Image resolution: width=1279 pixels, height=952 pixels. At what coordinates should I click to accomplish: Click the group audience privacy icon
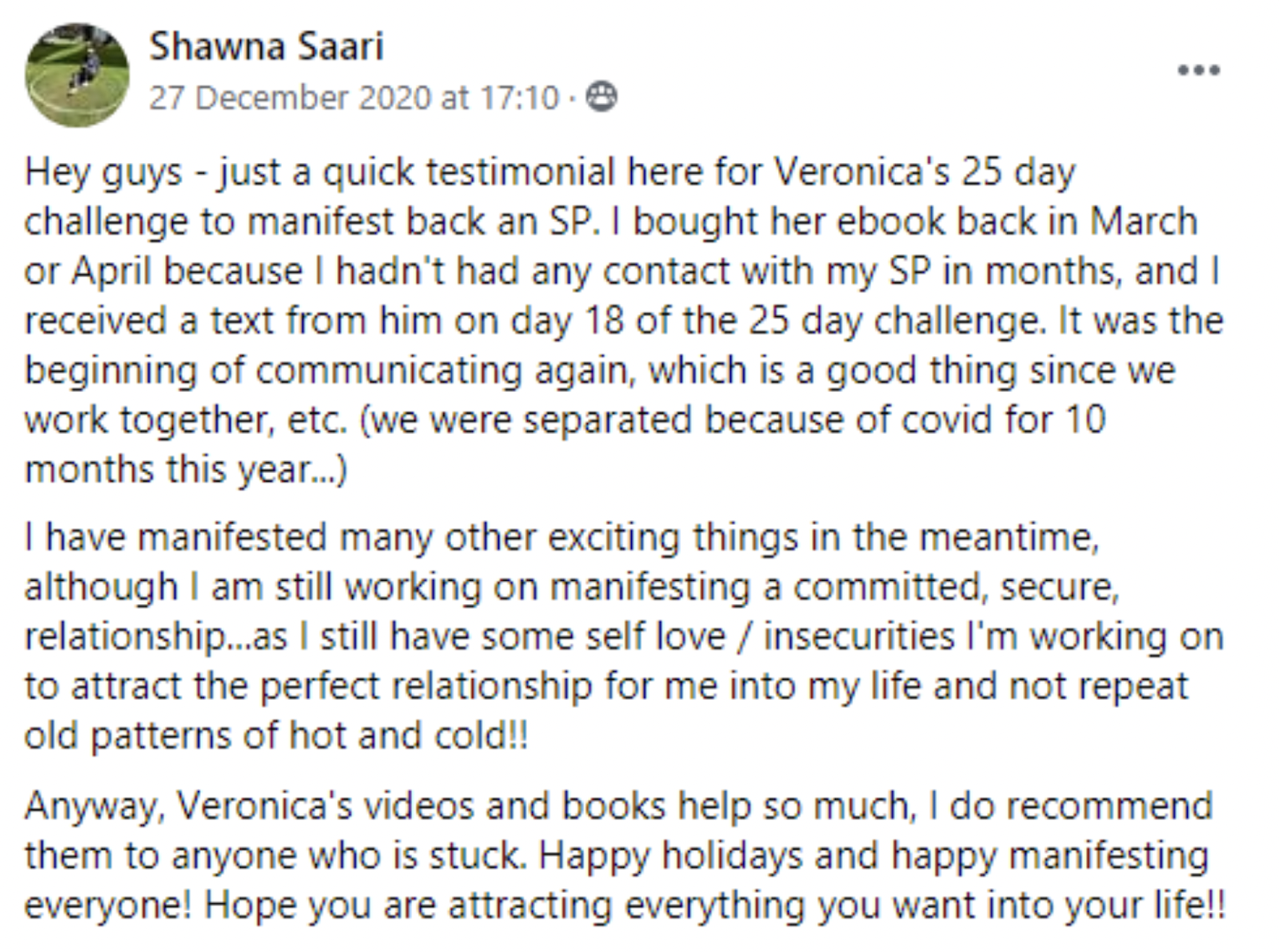point(602,98)
